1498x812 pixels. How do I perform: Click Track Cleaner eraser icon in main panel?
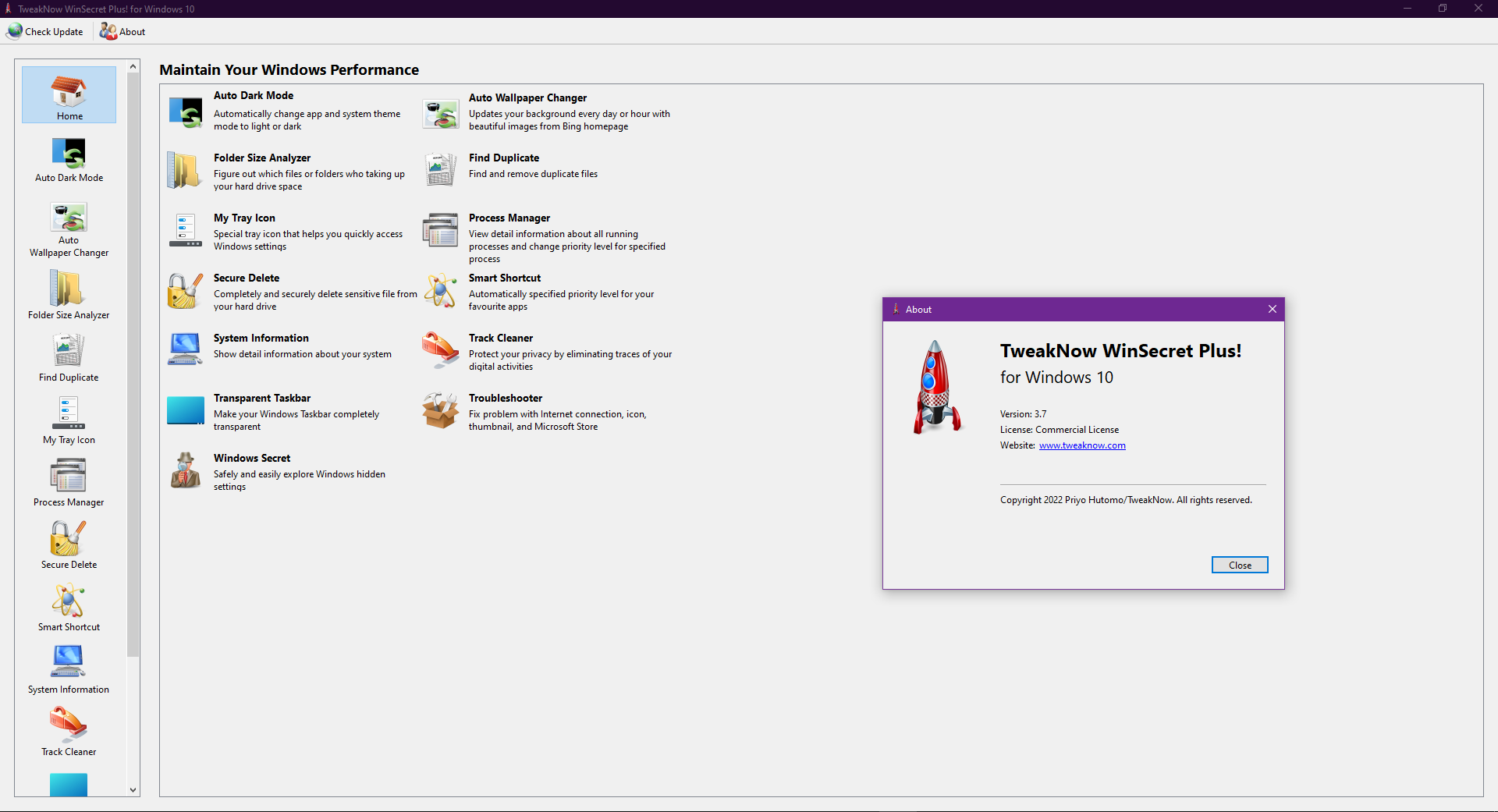pos(441,350)
